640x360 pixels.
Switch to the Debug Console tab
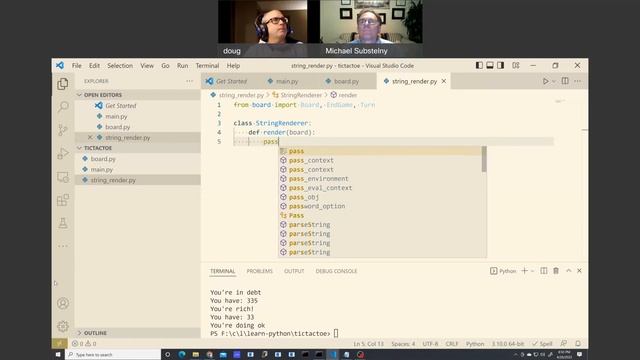[336, 271]
